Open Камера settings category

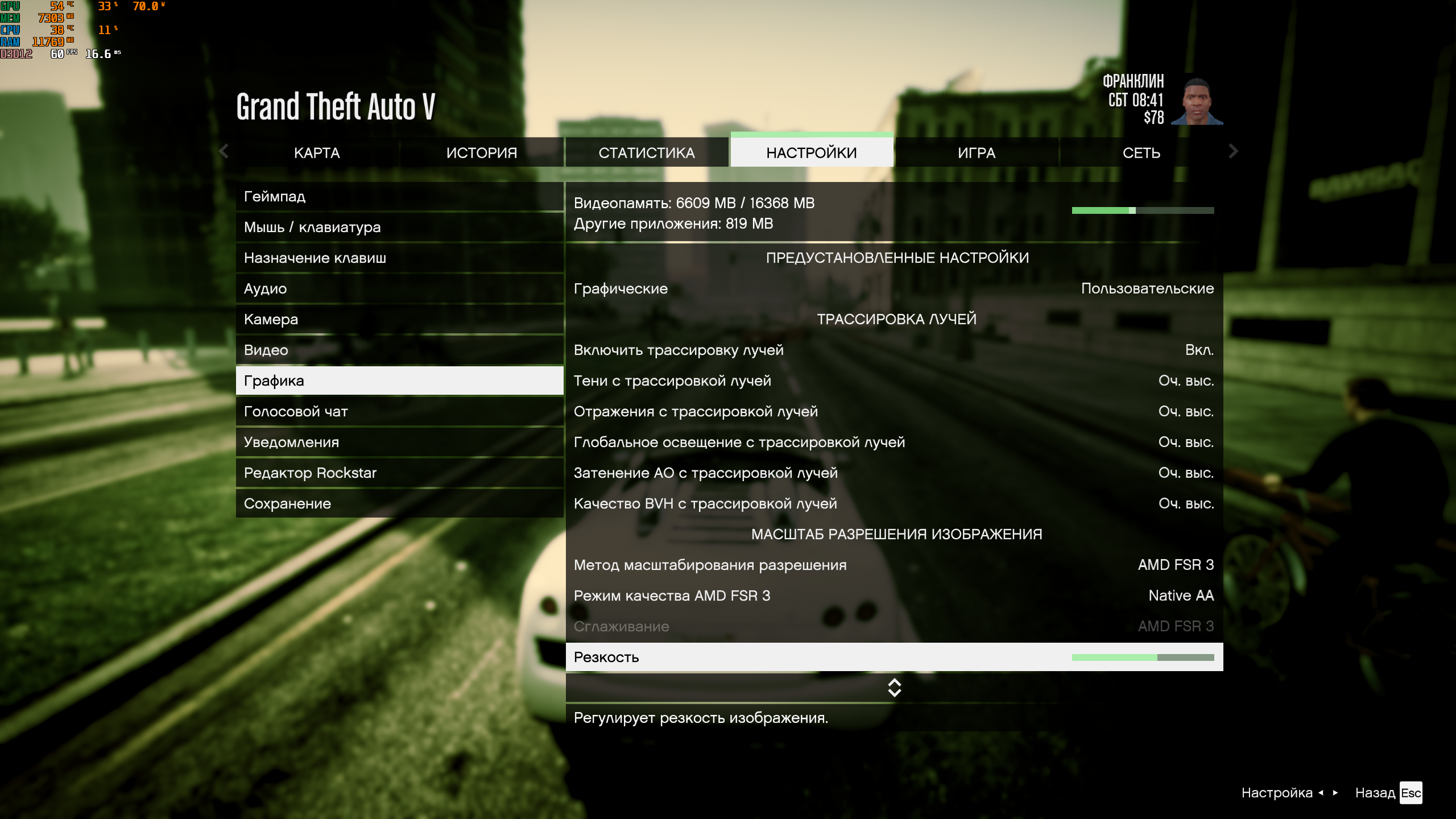[399, 319]
